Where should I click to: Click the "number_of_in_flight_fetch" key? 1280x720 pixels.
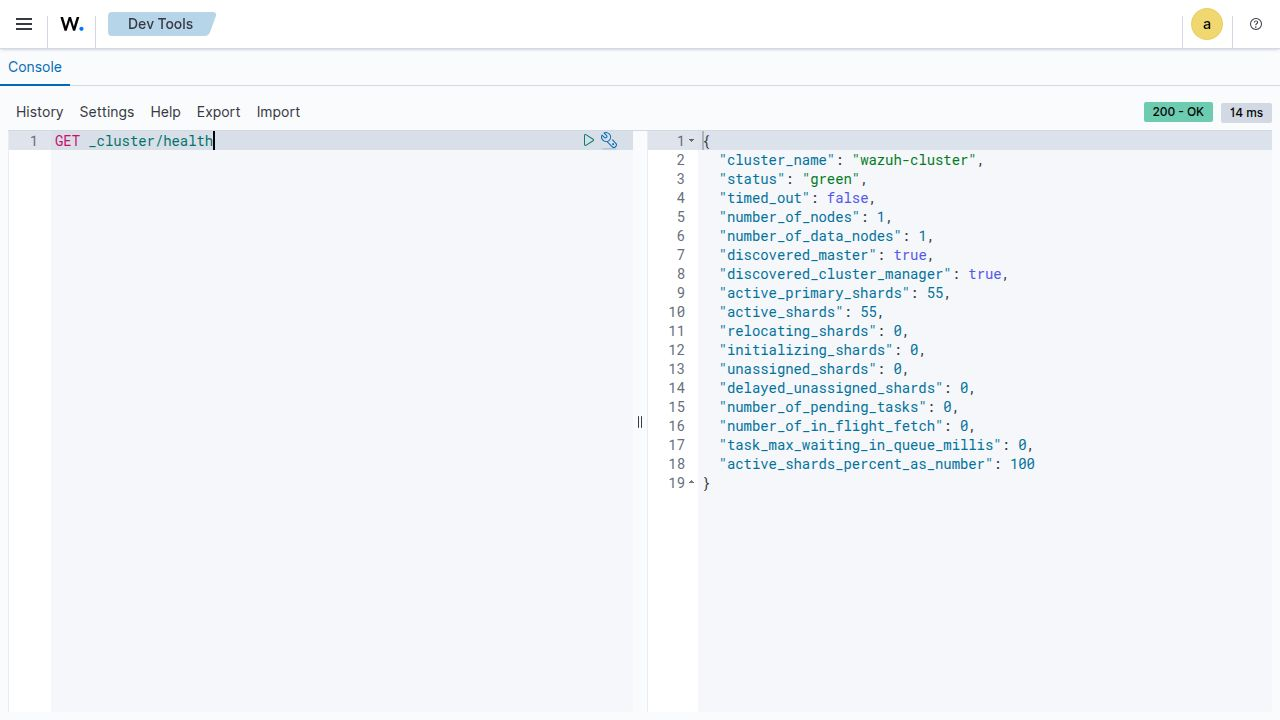832,426
